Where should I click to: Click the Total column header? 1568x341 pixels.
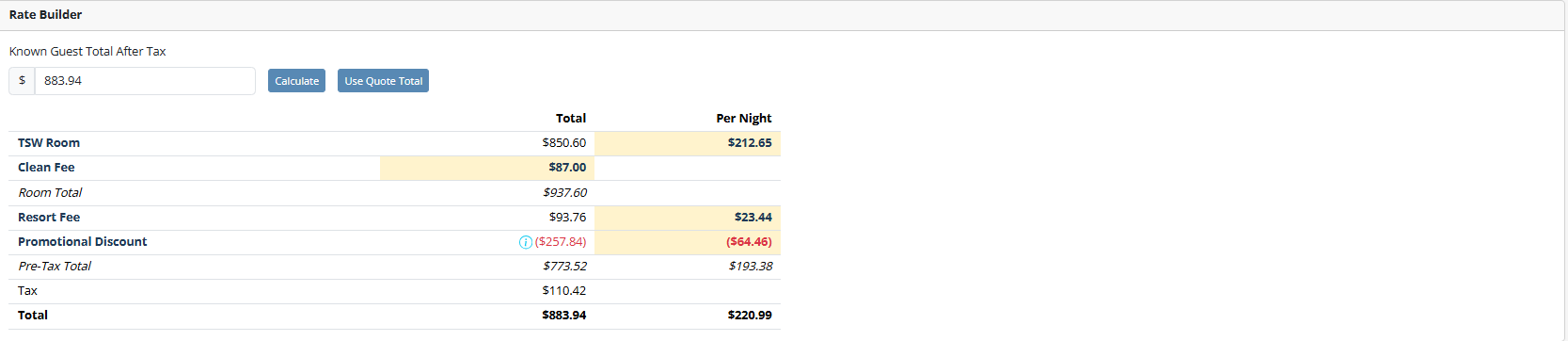pos(571,119)
